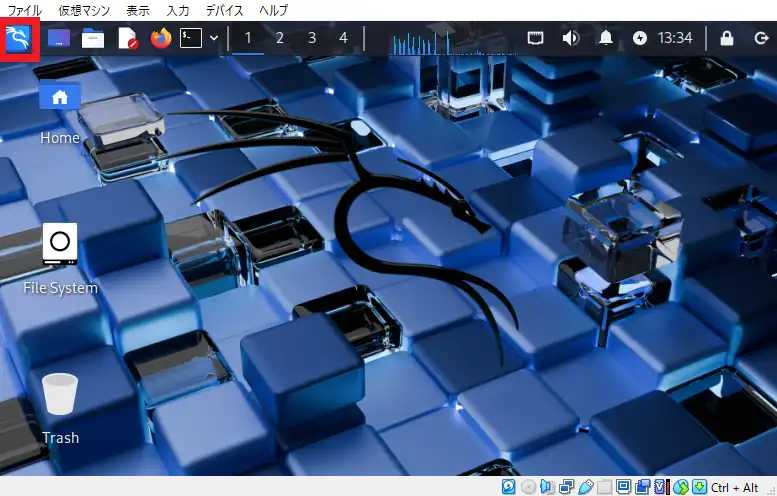Click the recording status bar icon
This screenshot has height=496, width=777.
coord(642,487)
